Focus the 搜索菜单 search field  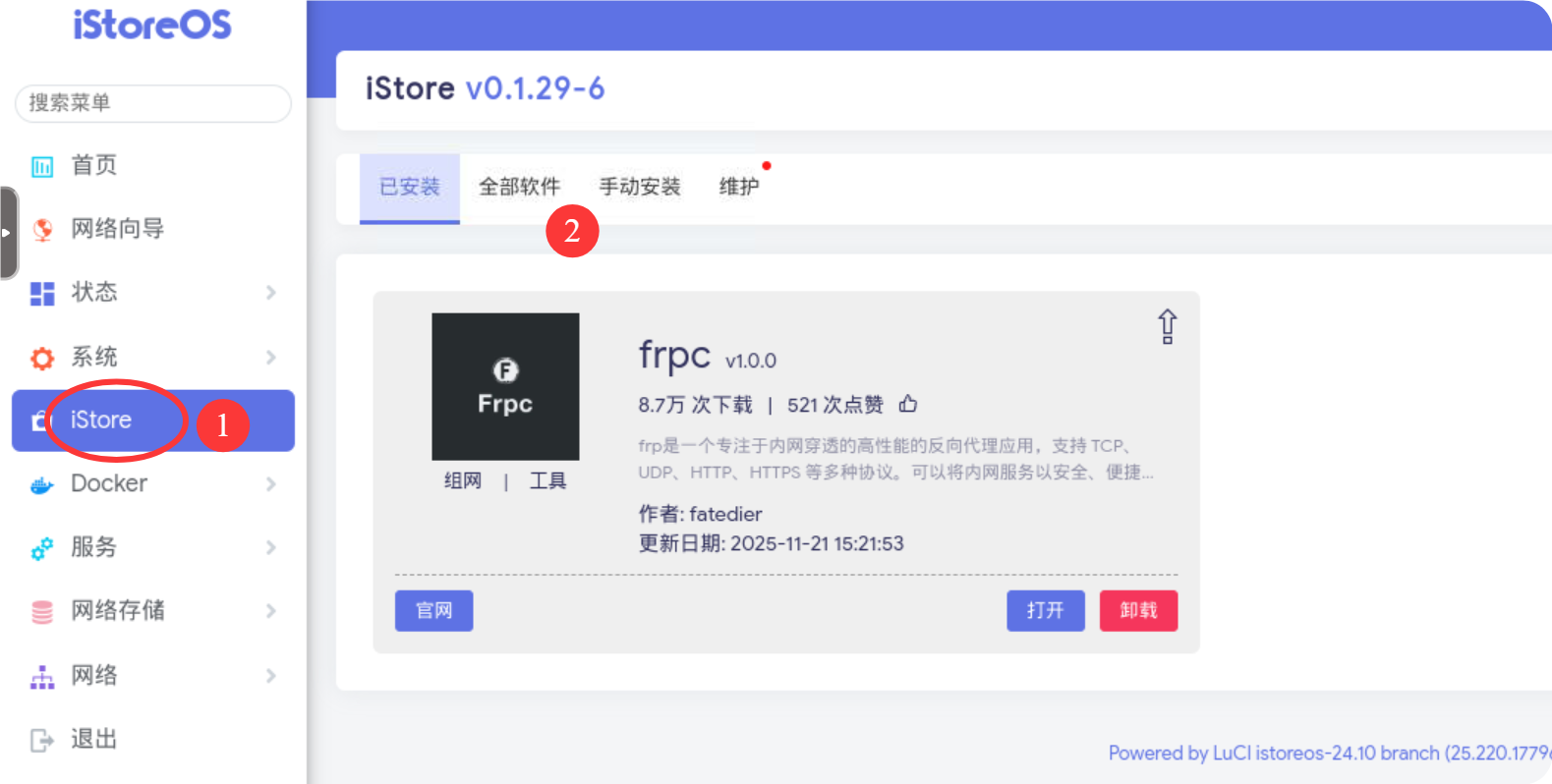(x=153, y=103)
